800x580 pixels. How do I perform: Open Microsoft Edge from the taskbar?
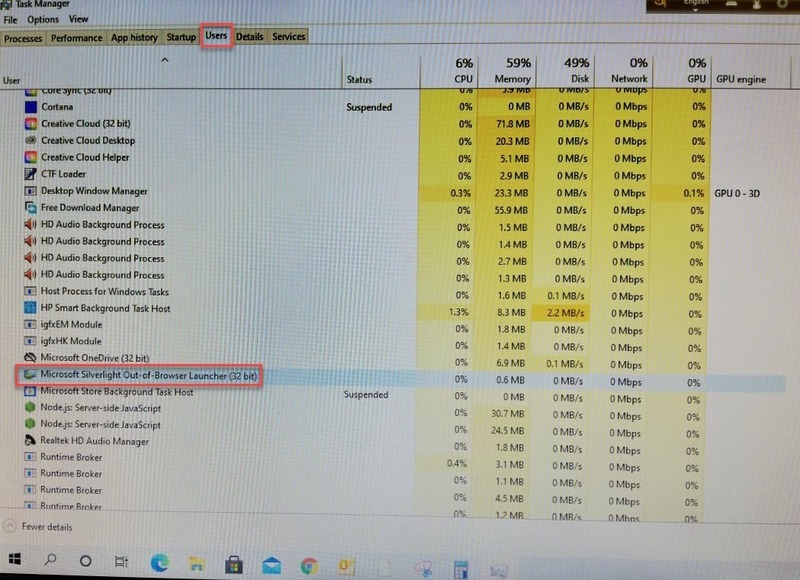pyautogui.click(x=158, y=564)
